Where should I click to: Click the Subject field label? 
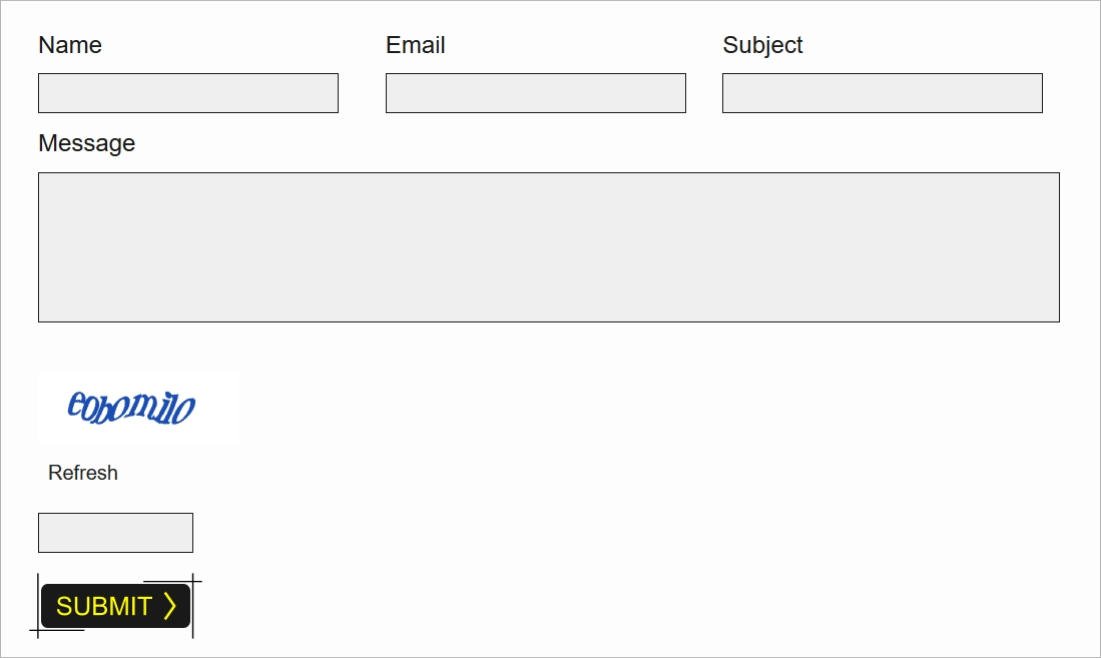pos(763,45)
